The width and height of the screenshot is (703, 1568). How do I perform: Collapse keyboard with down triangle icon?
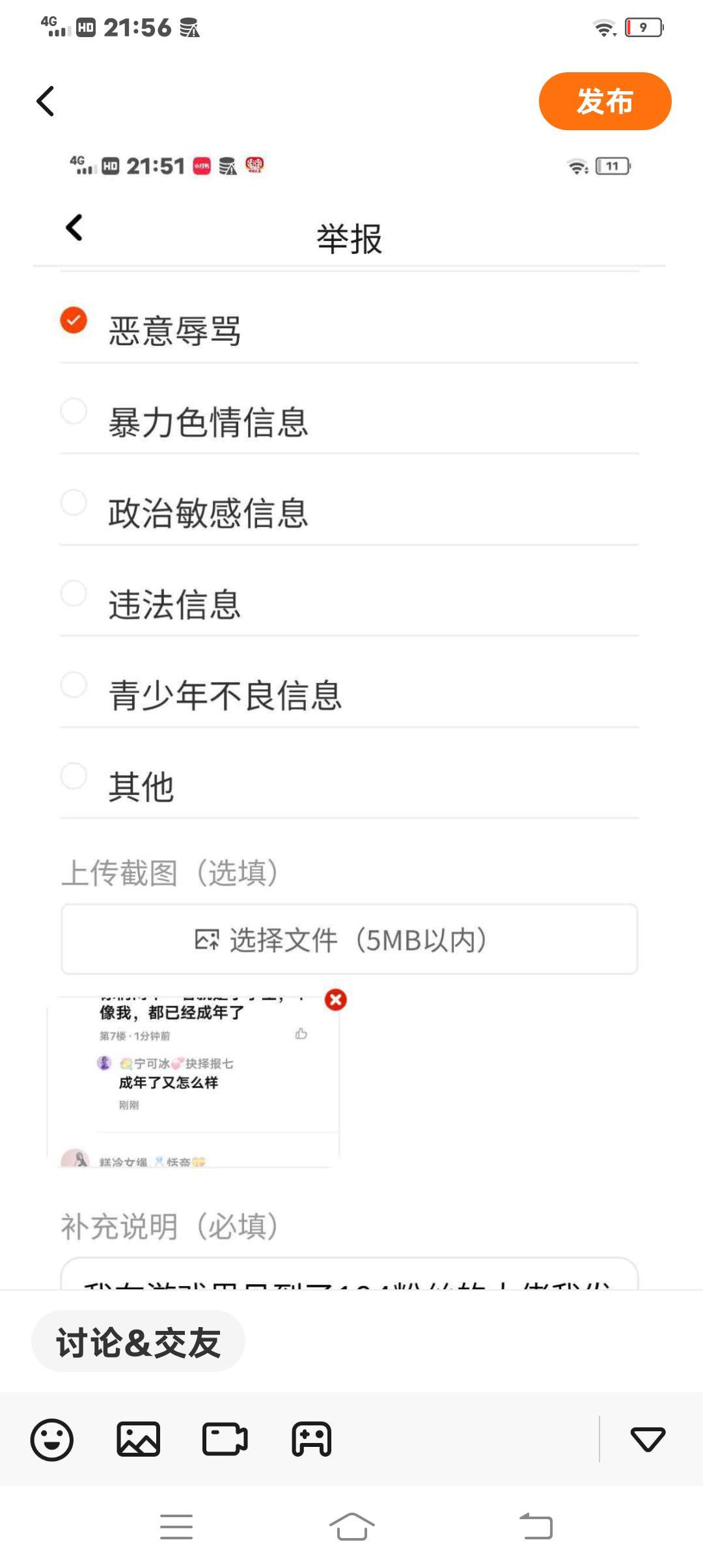(x=648, y=1439)
